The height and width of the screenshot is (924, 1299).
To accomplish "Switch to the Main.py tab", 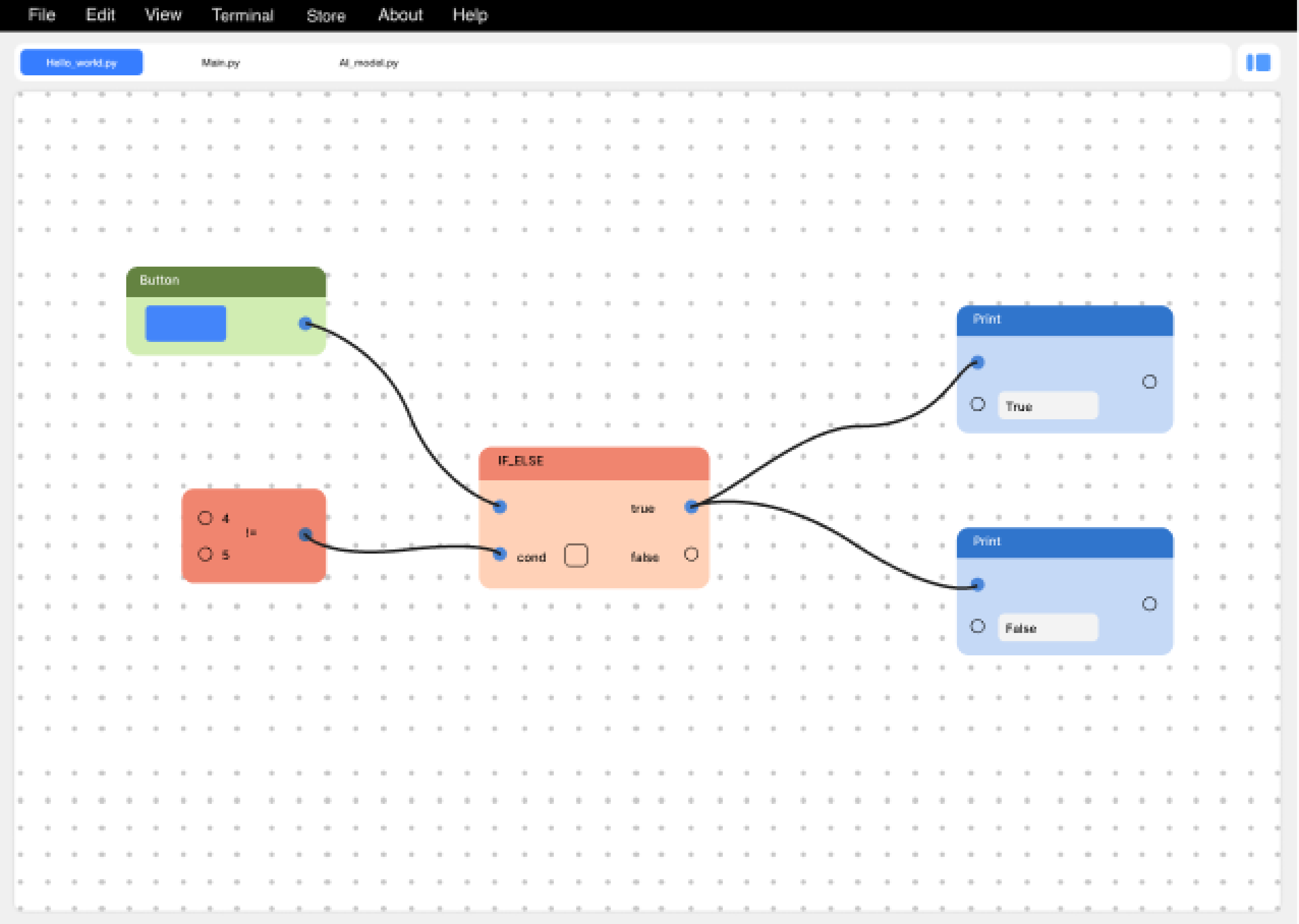I will pos(220,63).
